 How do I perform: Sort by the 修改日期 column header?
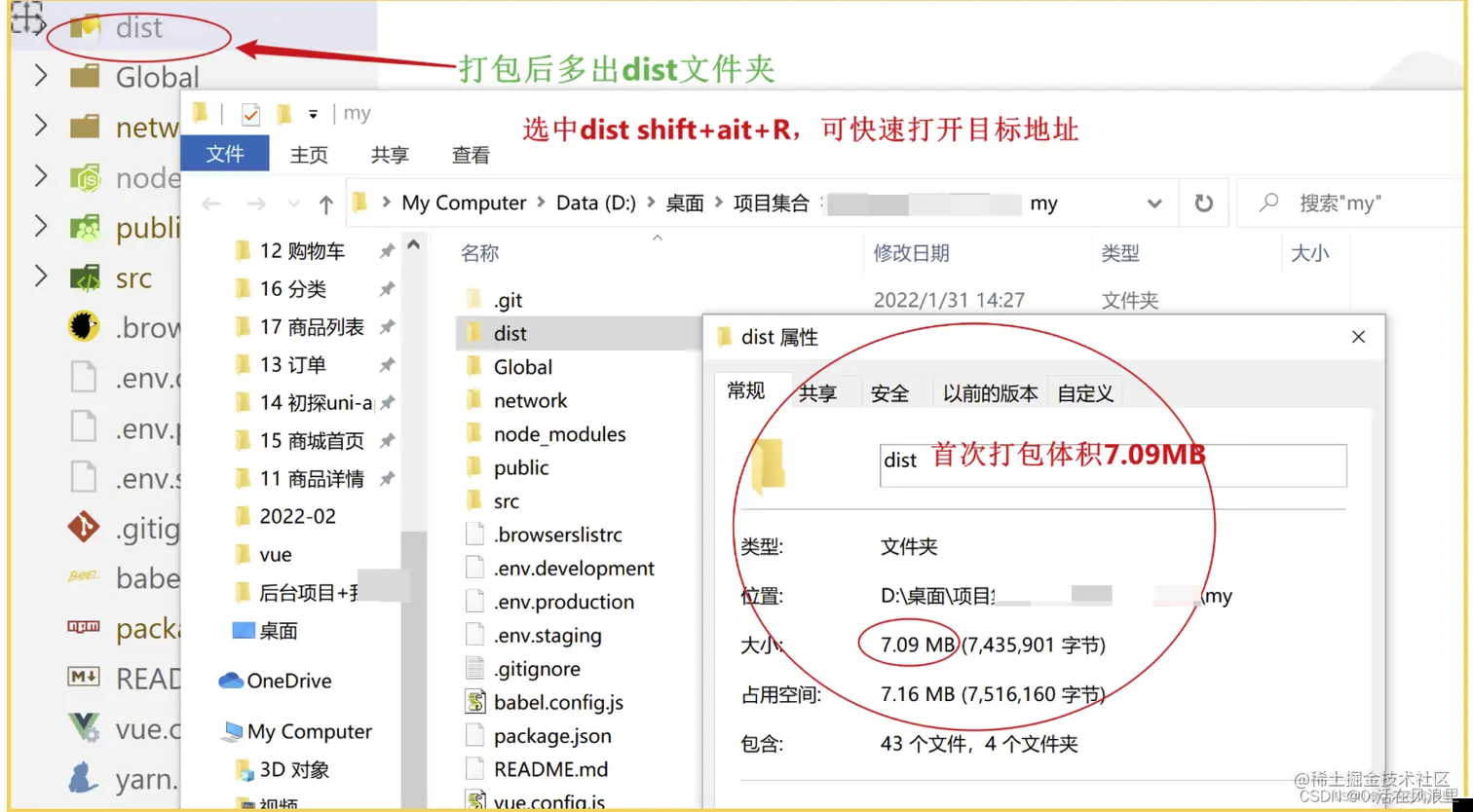pyautogui.click(x=911, y=253)
